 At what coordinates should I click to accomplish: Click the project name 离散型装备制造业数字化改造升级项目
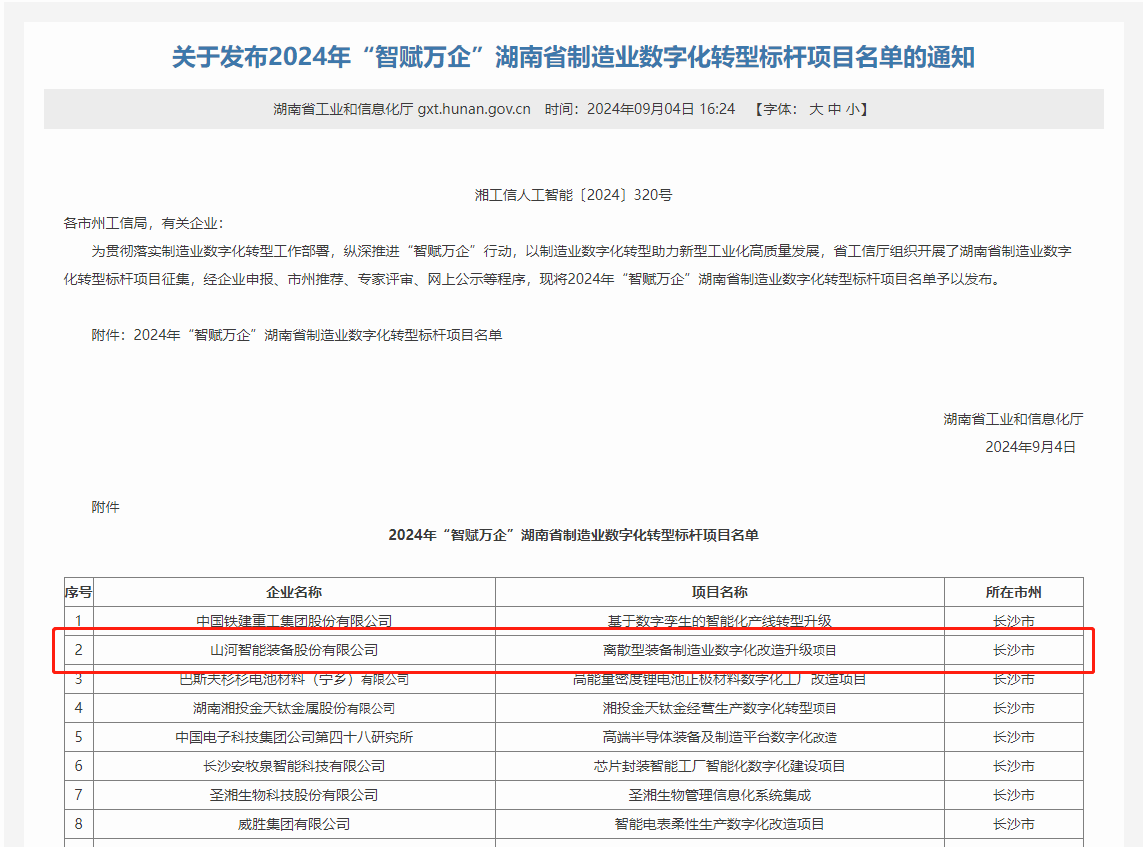719,649
